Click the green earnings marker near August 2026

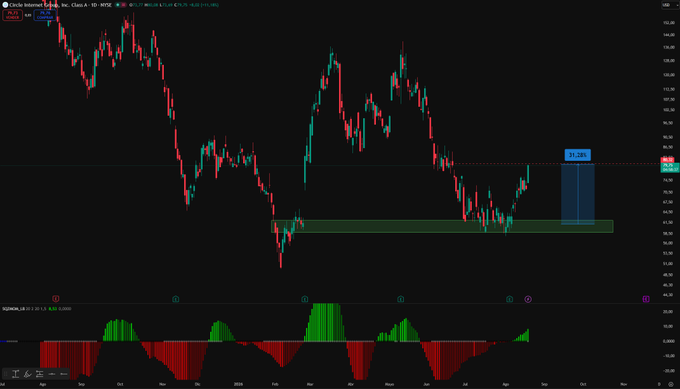coord(510,299)
